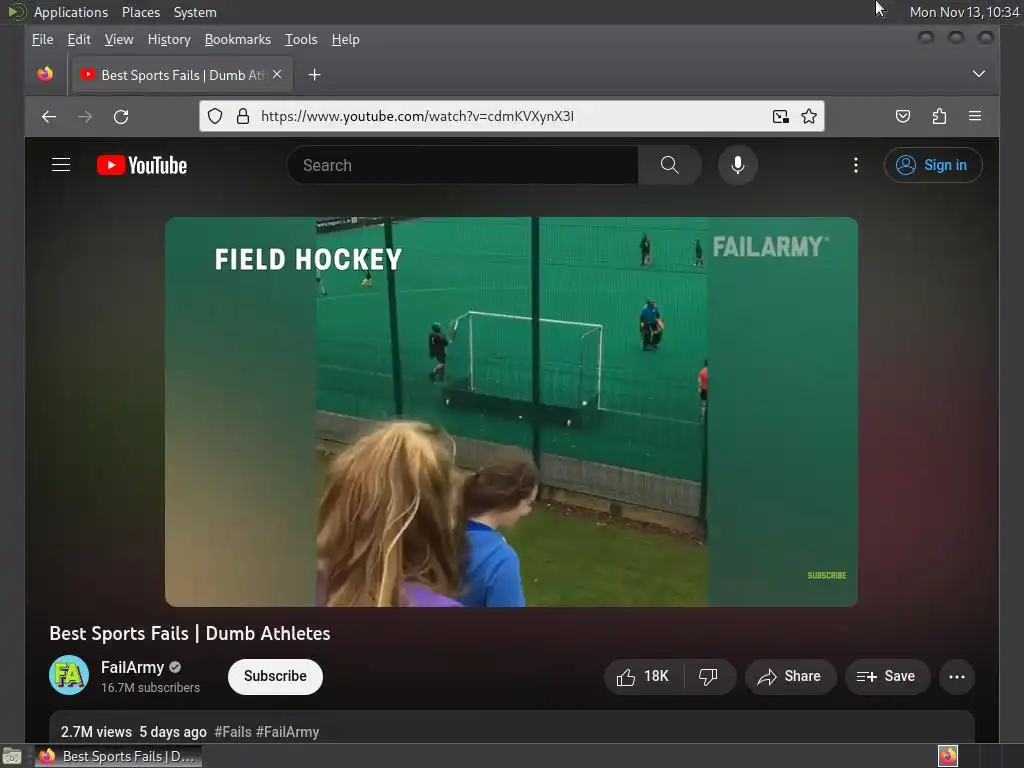Save page to Pocket icon
Screen dimensions: 1024x768
click(x=903, y=116)
